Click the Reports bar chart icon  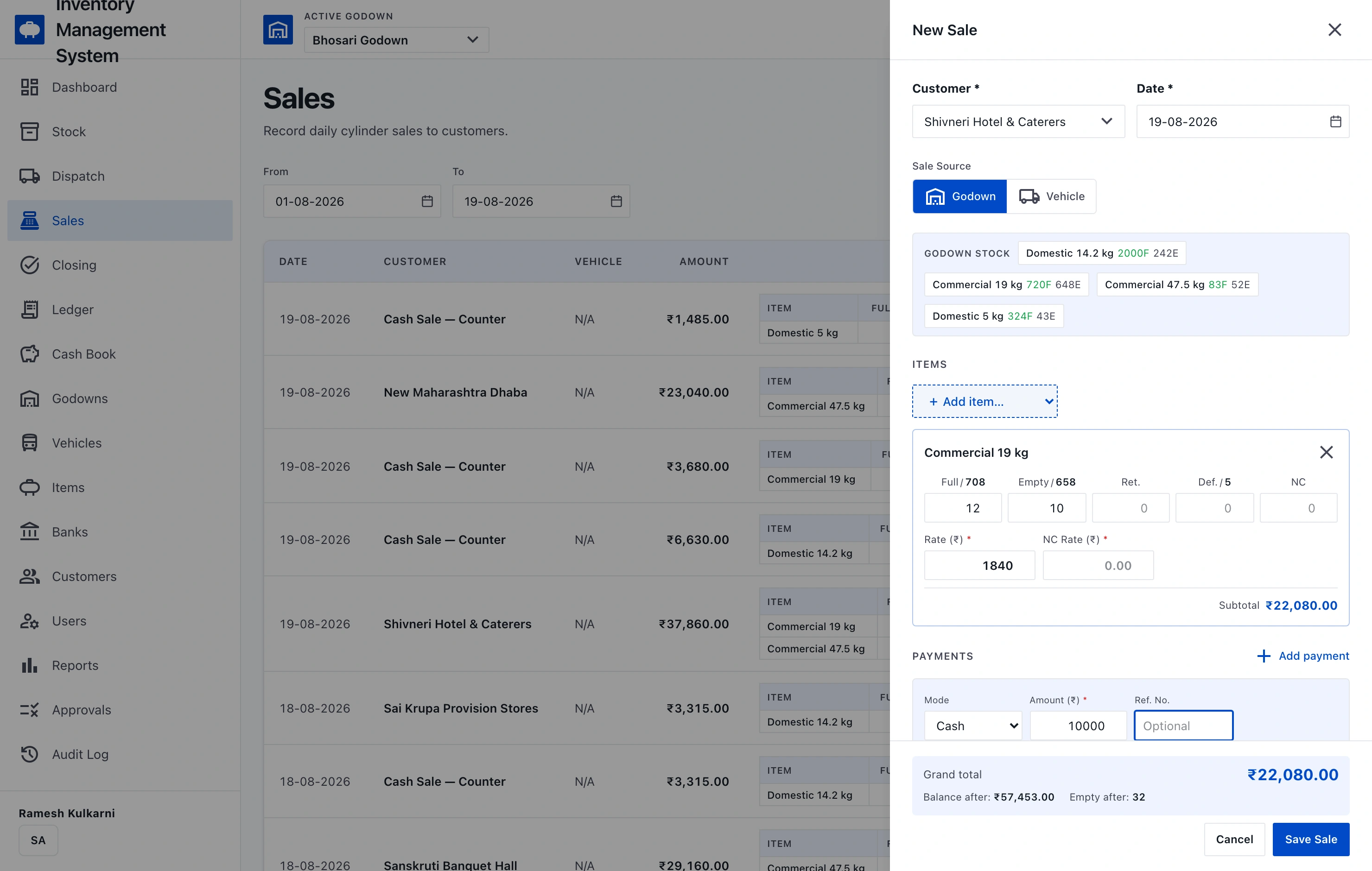(29, 665)
